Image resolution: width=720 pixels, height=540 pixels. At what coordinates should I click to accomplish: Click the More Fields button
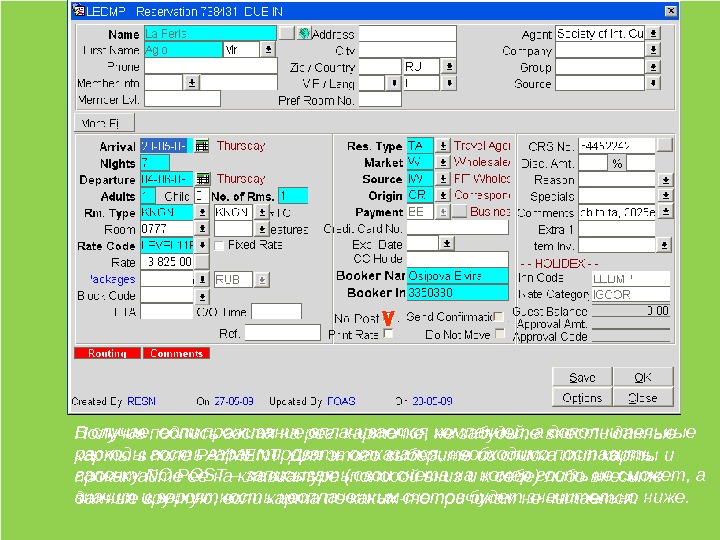click(x=105, y=123)
